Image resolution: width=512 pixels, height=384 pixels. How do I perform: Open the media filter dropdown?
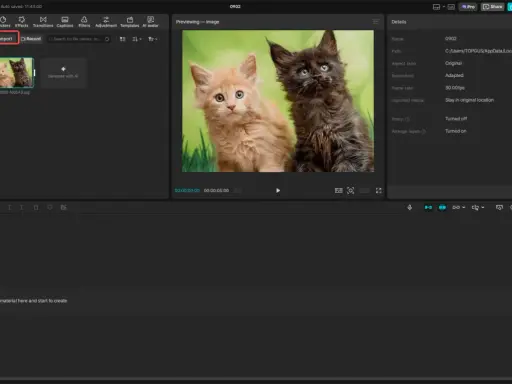[x=152, y=39]
